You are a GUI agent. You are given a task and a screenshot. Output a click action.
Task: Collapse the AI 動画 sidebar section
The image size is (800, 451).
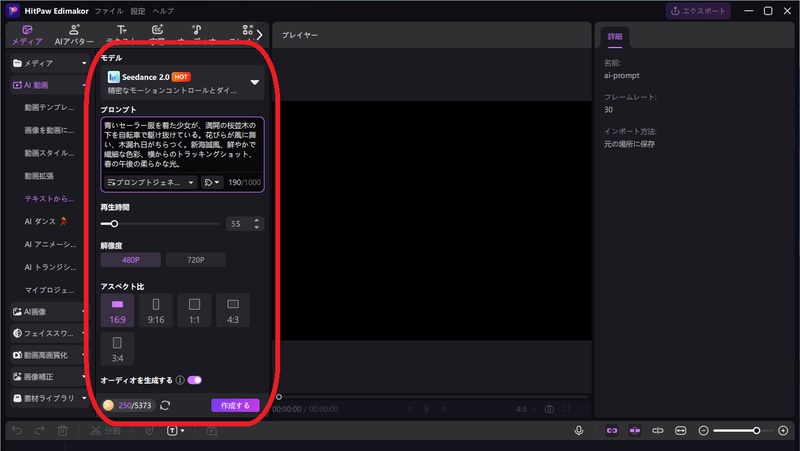click(49, 85)
